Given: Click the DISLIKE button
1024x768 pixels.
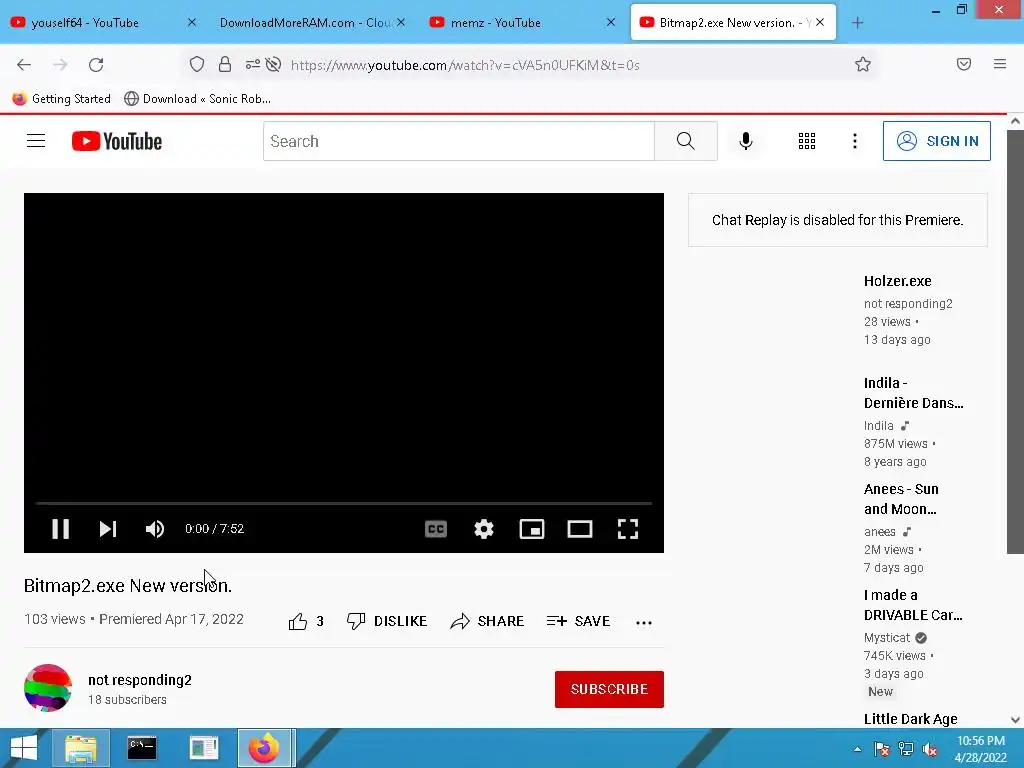Looking at the screenshot, I should 387,621.
